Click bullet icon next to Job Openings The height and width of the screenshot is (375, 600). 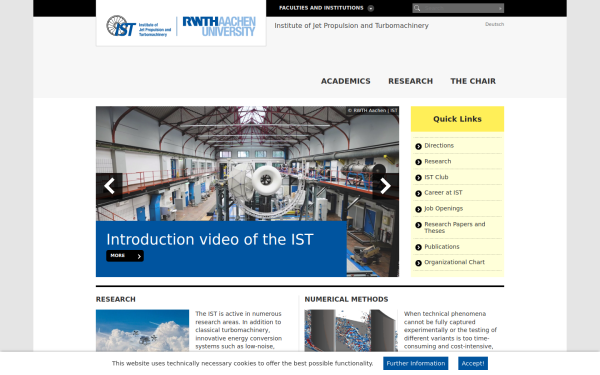(418, 209)
